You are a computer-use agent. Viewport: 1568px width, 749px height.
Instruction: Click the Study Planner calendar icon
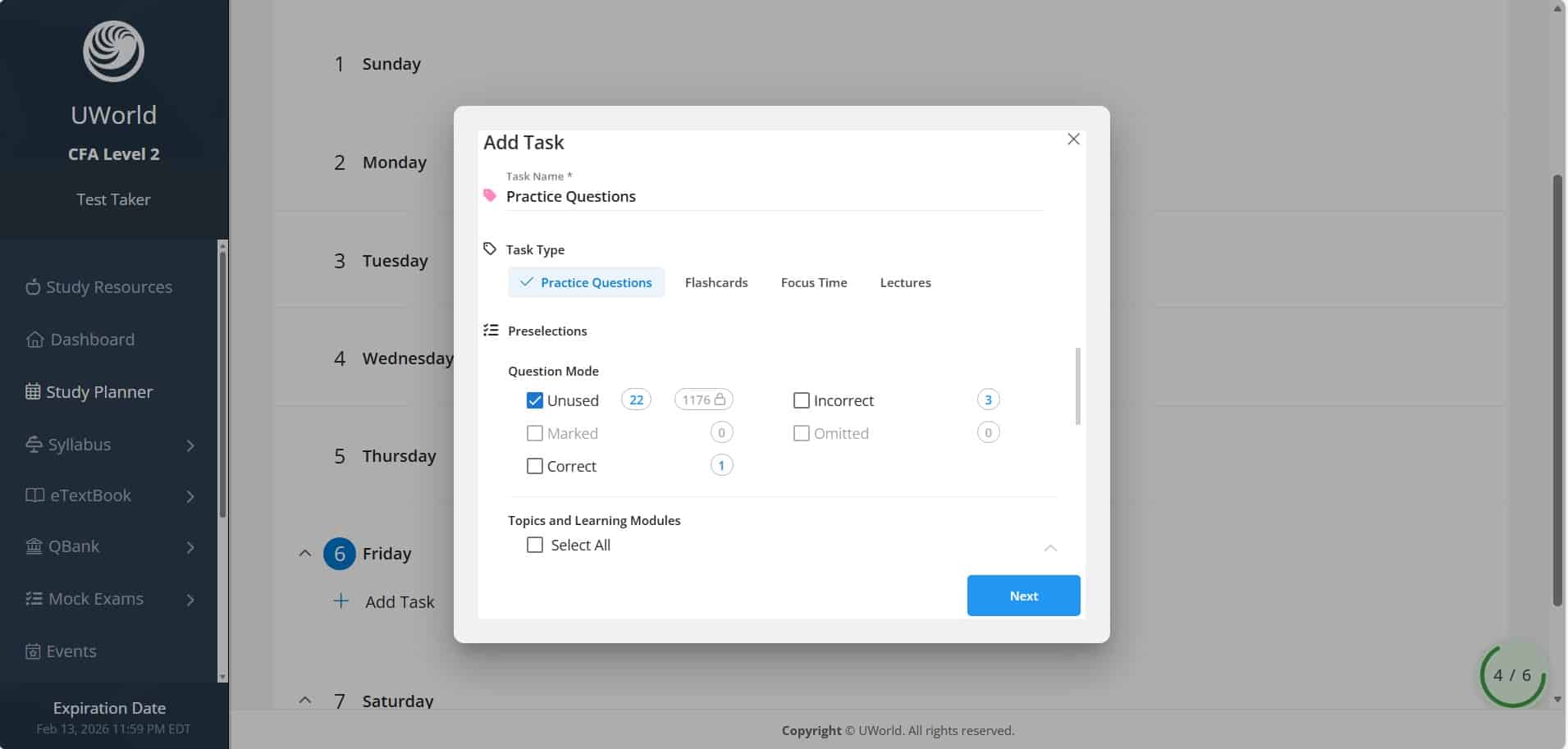(x=33, y=392)
